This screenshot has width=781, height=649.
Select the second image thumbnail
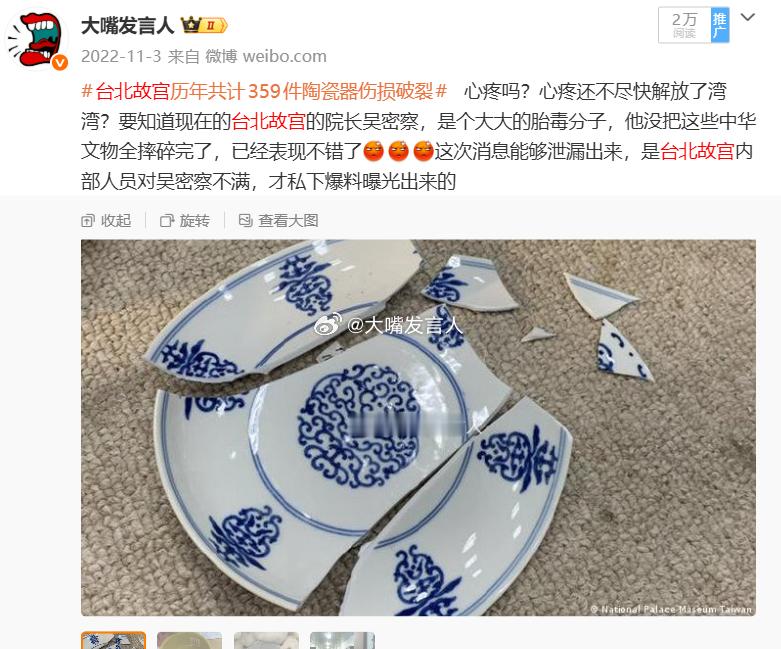coord(189,640)
